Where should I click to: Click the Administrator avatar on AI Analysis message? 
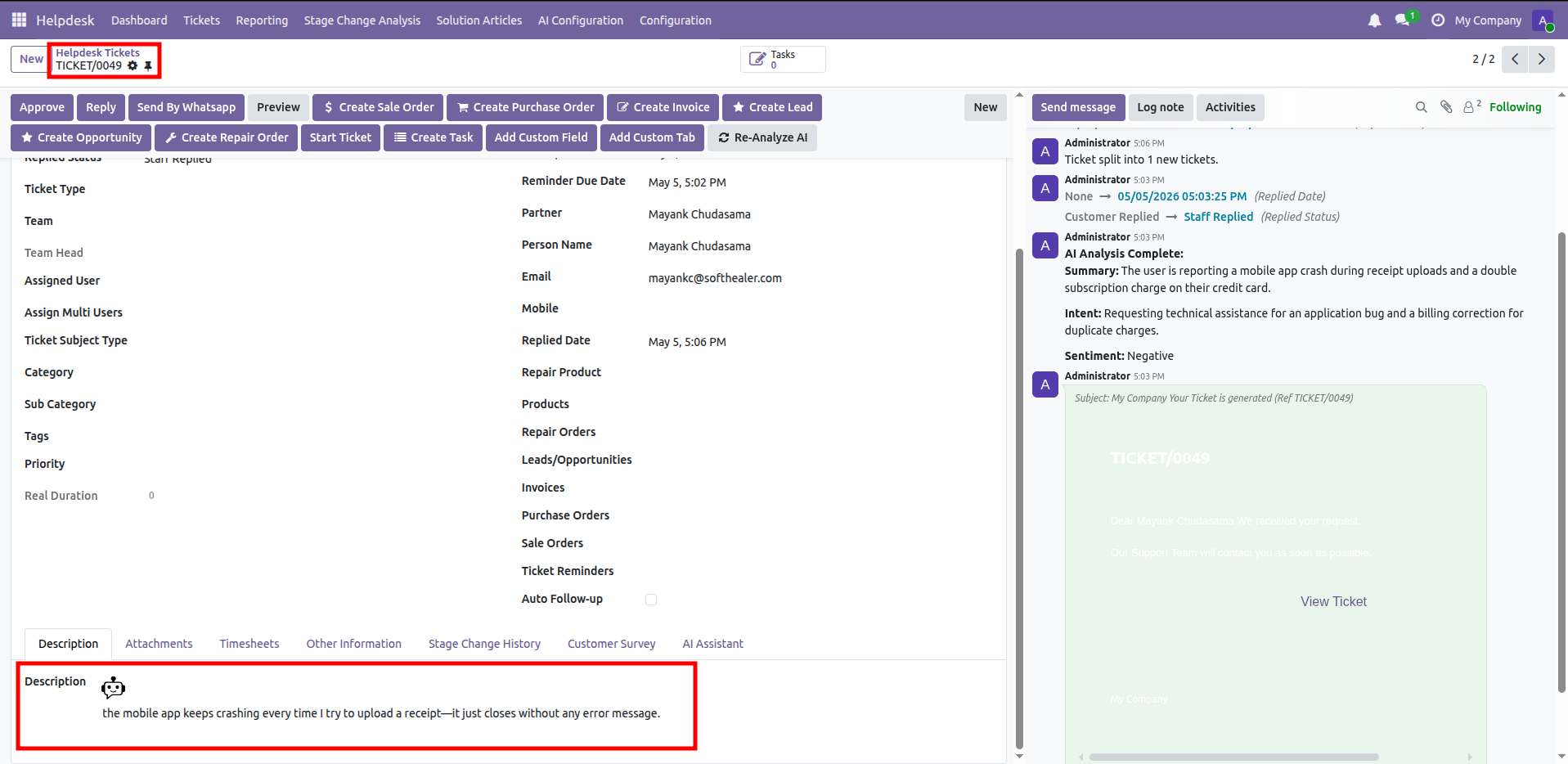tap(1045, 245)
